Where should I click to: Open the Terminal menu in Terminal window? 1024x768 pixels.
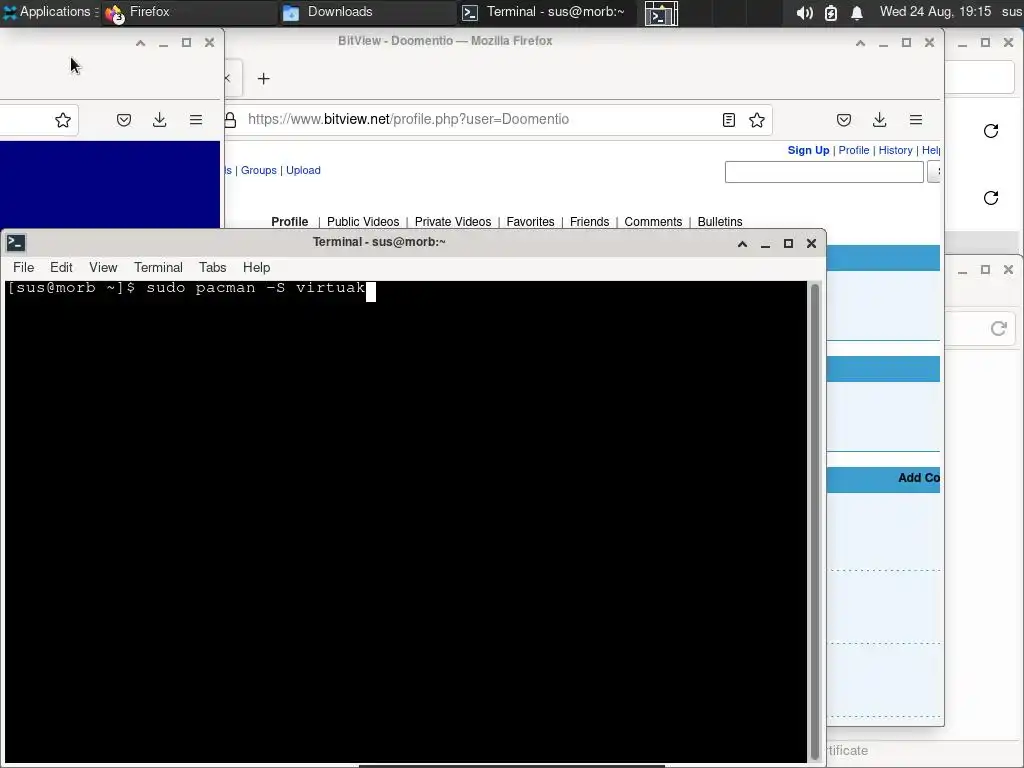pyautogui.click(x=158, y=268)
